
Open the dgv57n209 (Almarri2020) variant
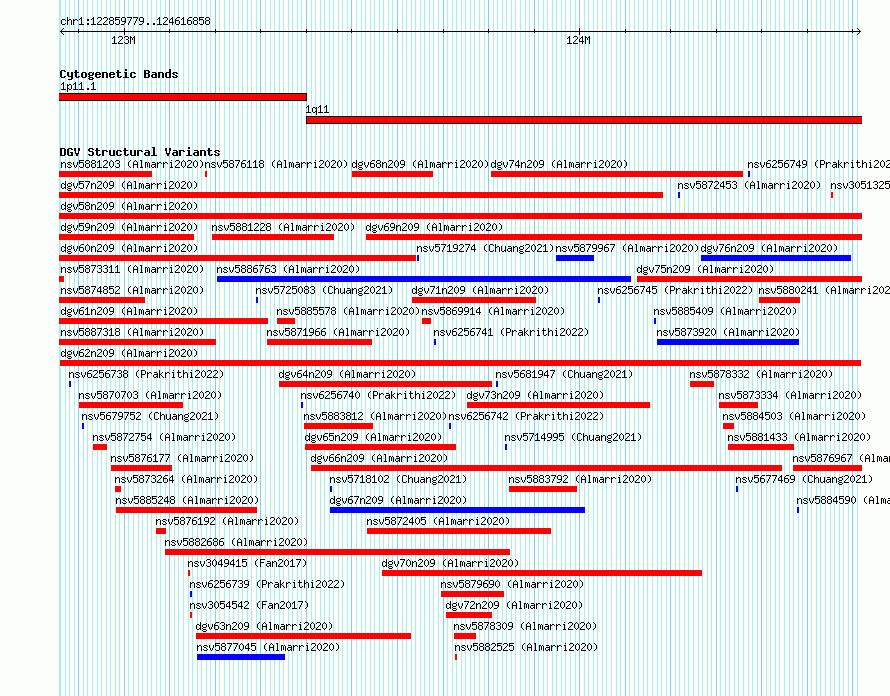pos(129,185)
